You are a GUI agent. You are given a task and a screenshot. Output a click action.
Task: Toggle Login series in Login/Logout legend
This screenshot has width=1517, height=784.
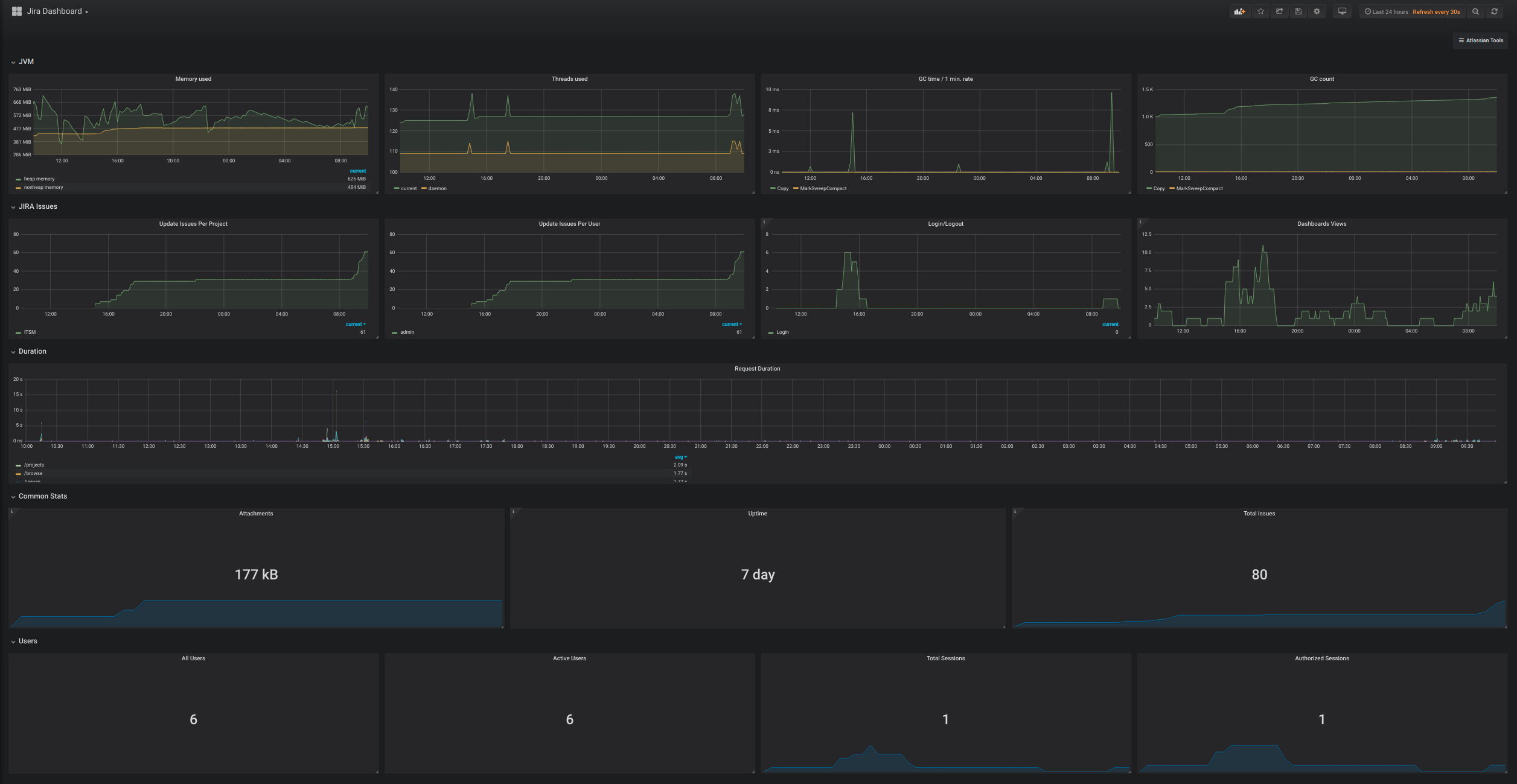[782, 332]
